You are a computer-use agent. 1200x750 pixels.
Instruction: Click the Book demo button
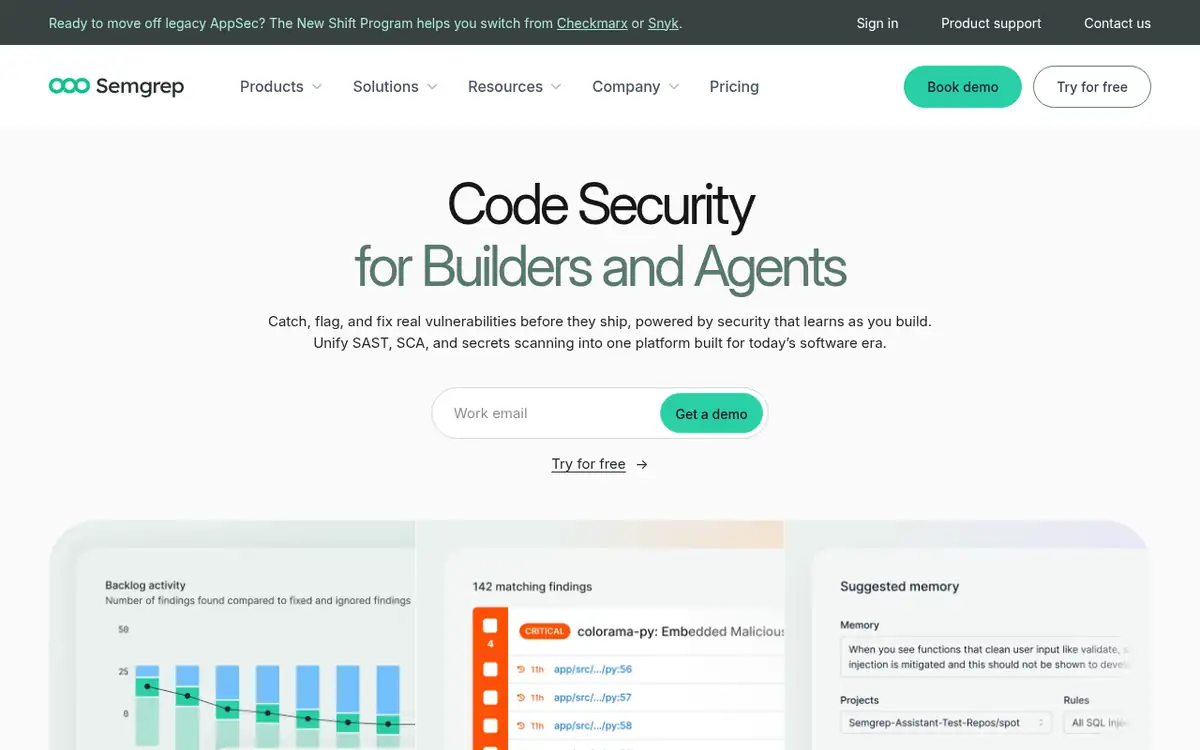pyautogui.click(x=962, y=87)
